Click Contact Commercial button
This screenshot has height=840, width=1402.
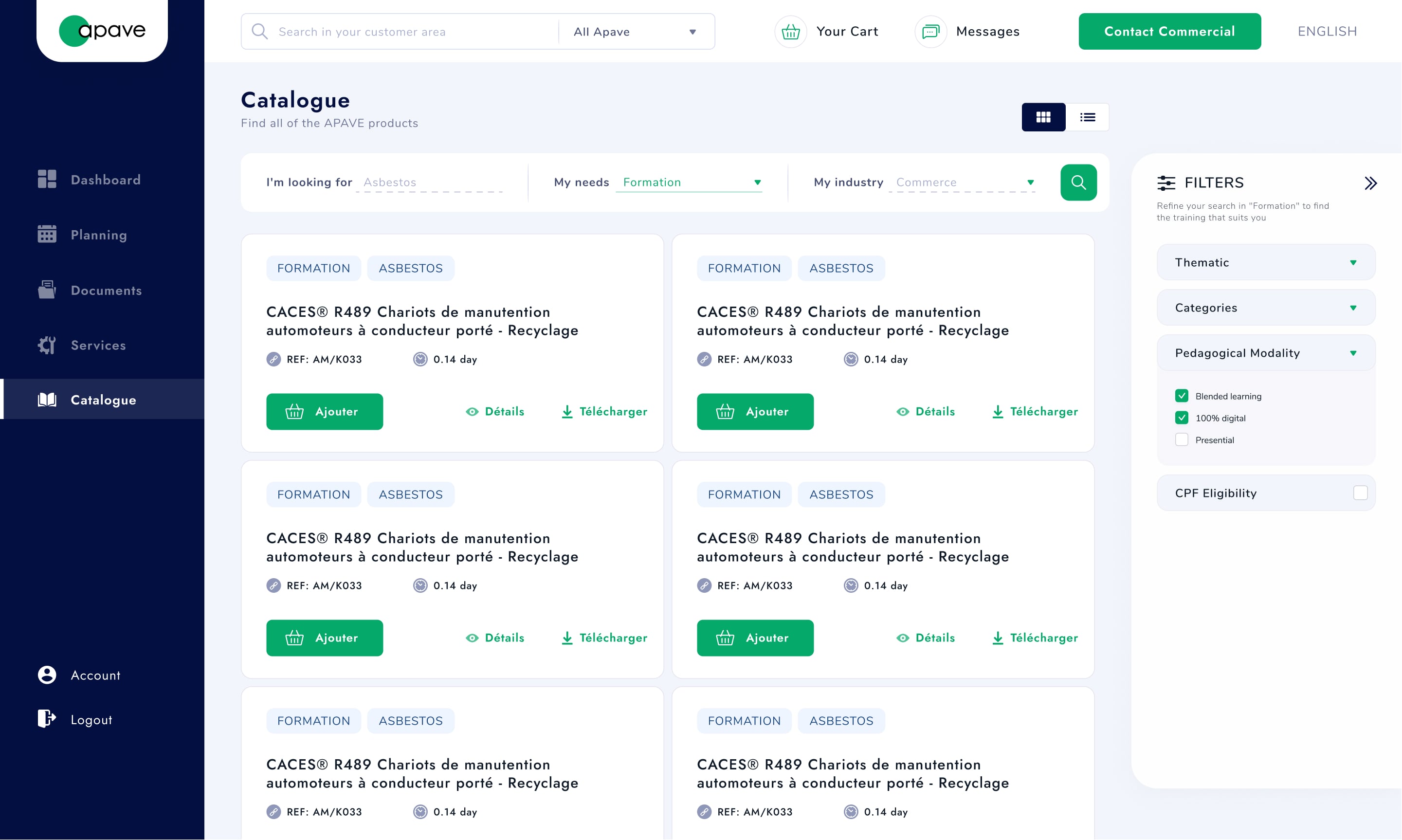point(1169,32)
